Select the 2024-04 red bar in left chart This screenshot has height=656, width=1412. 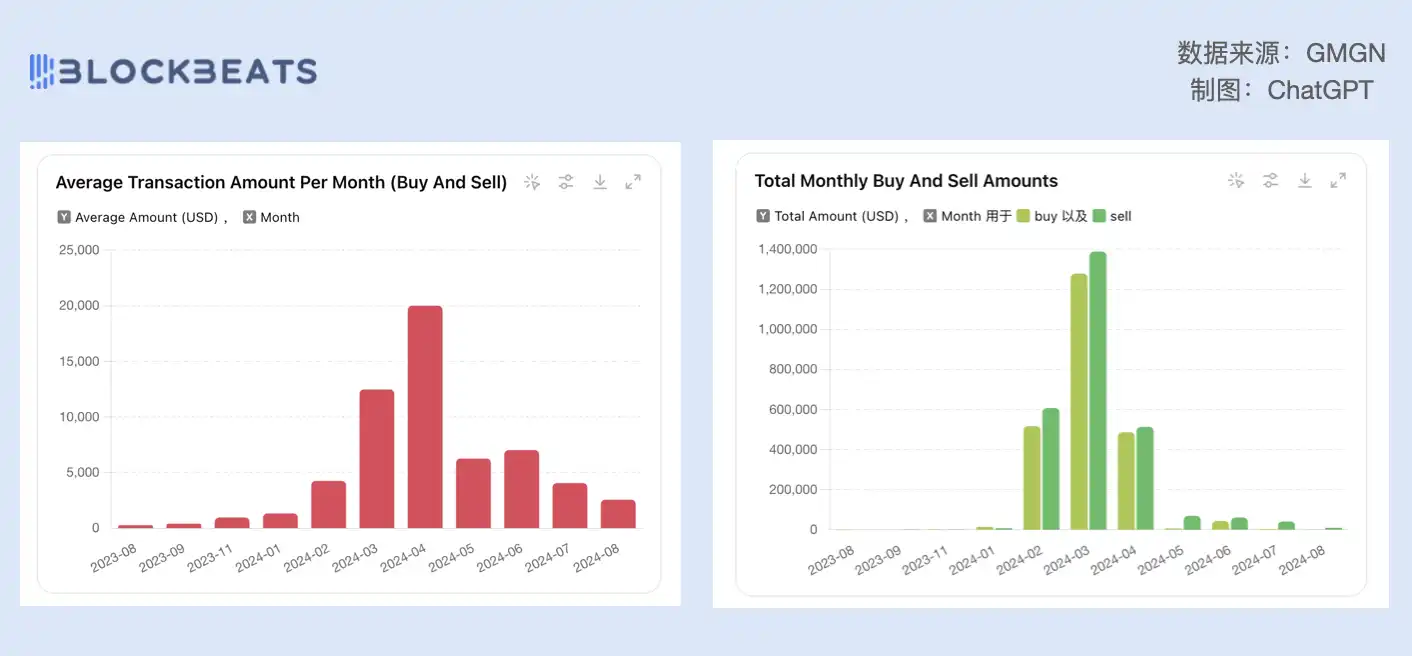pos(425,417)
